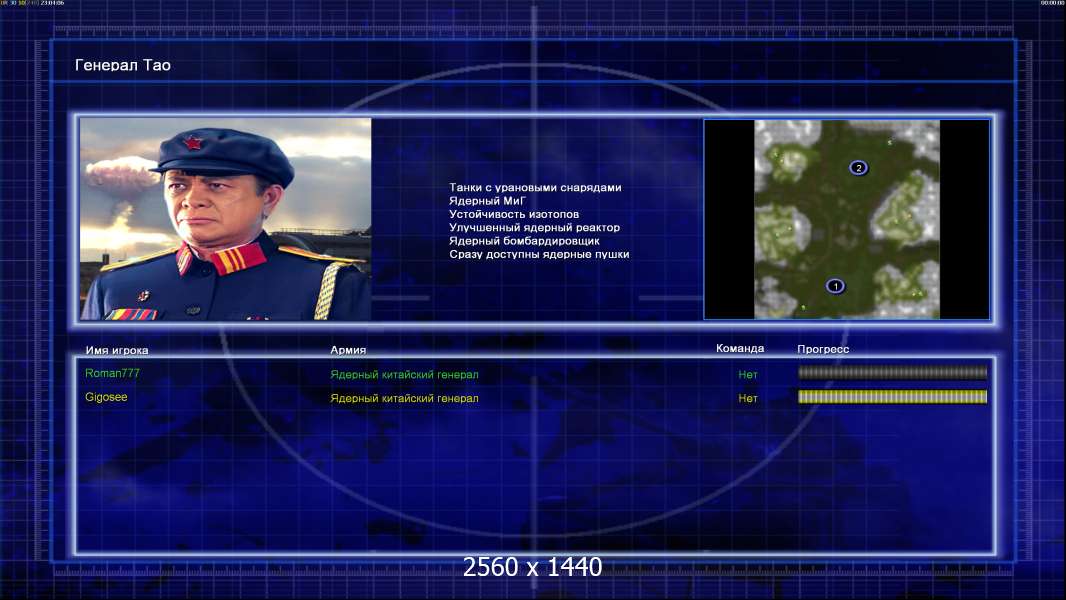Click the 'Армия' column header
The height and width of the screenshot is (600, 1066).
tap(348, 350)
